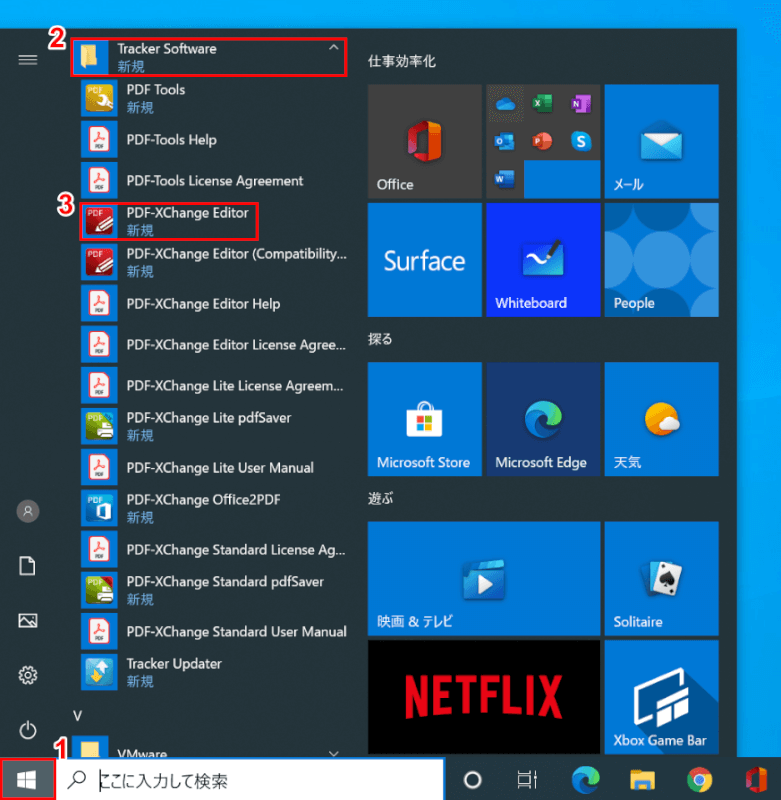Open the メール mail tile

[x=662, y=141]
